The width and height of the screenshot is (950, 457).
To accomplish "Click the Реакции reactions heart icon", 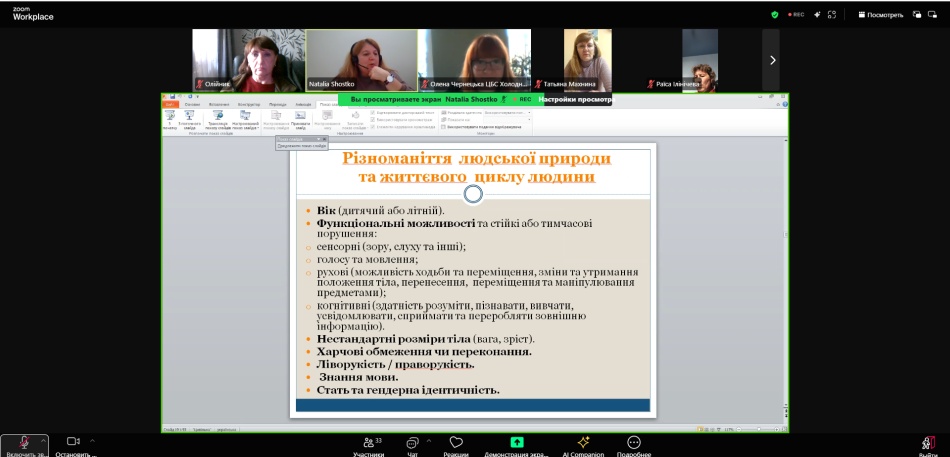I will (x=456, y=442).
